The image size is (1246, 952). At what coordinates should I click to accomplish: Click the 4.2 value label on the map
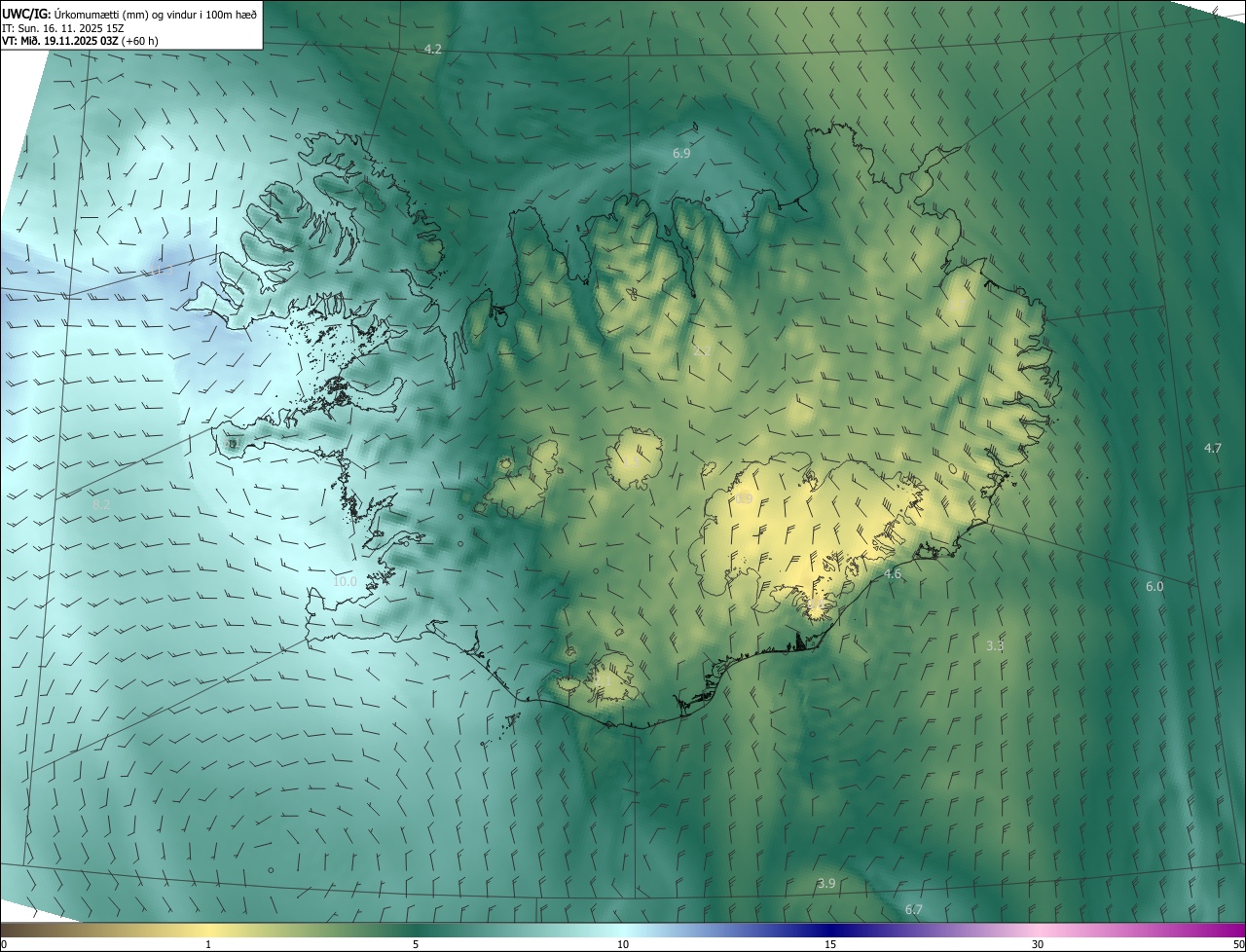pyautogui.click(x=433, y=49)
